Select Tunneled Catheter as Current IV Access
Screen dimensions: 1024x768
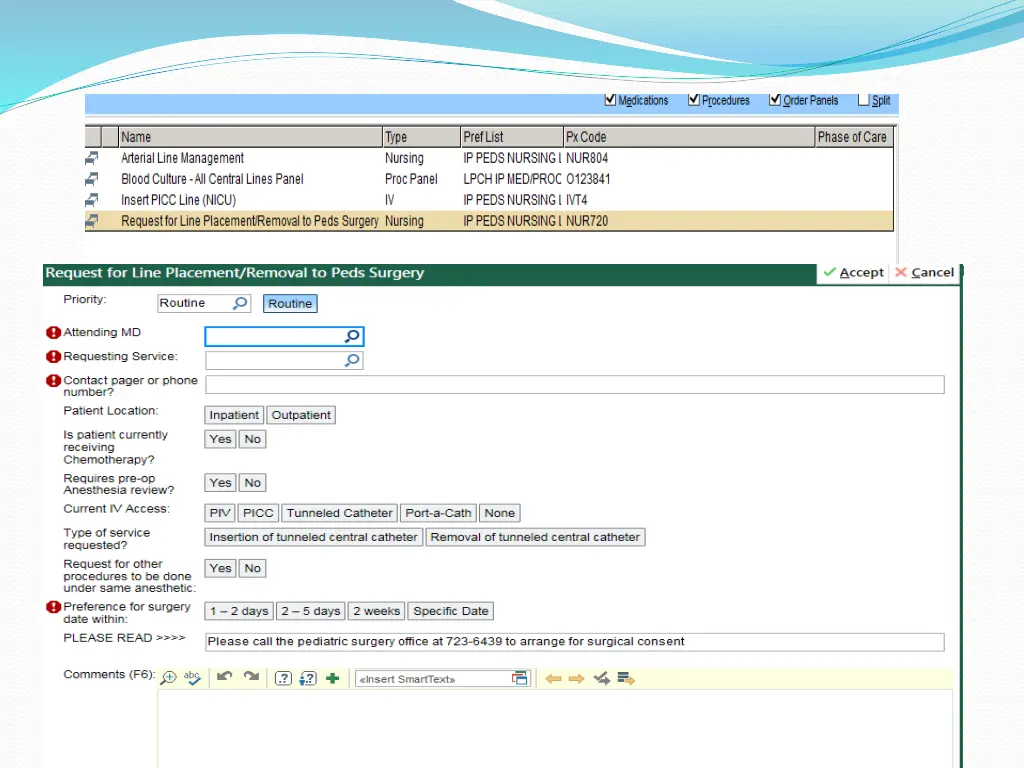[340, 513]
